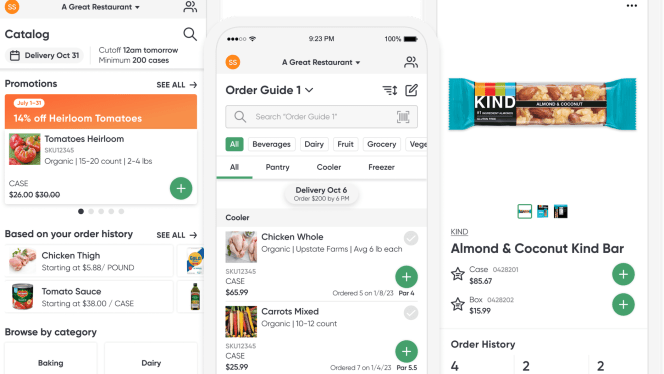
Task: Select second Kind Bar product thumbnail
Action: point(542,211)
